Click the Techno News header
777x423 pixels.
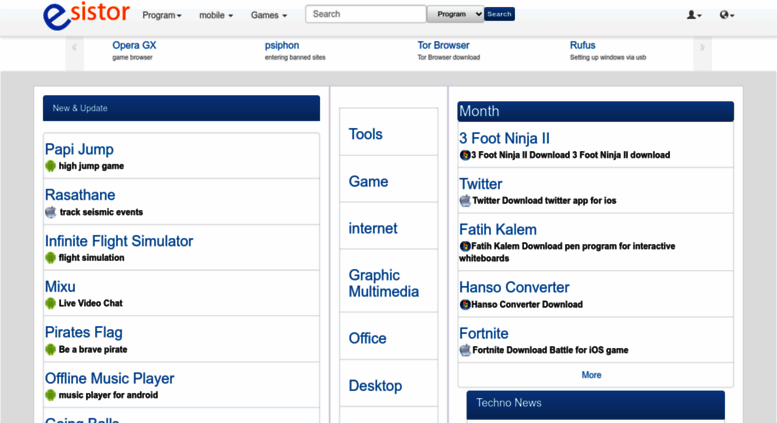pos(595,405)
